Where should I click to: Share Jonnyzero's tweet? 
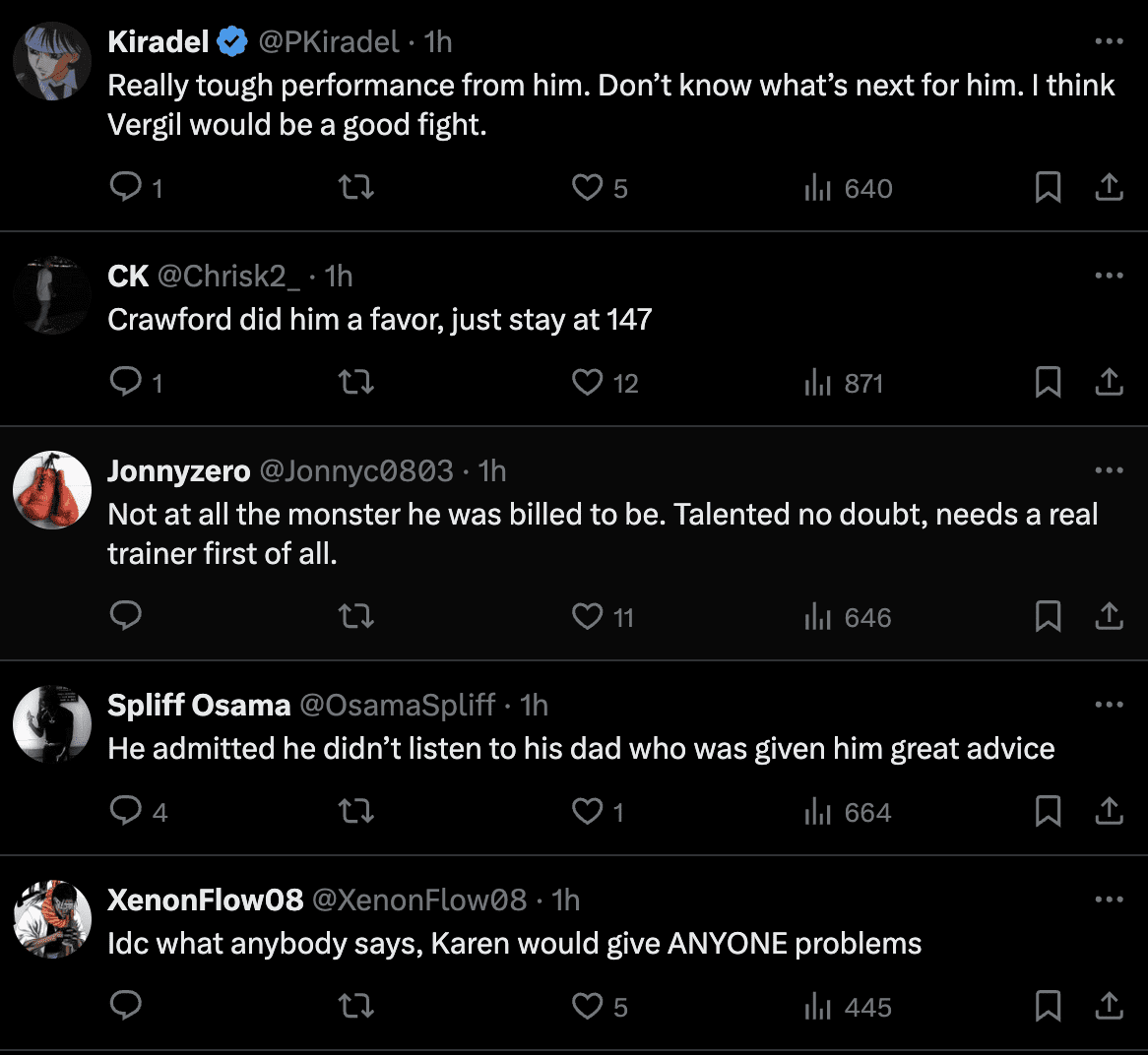[1109, 616]
